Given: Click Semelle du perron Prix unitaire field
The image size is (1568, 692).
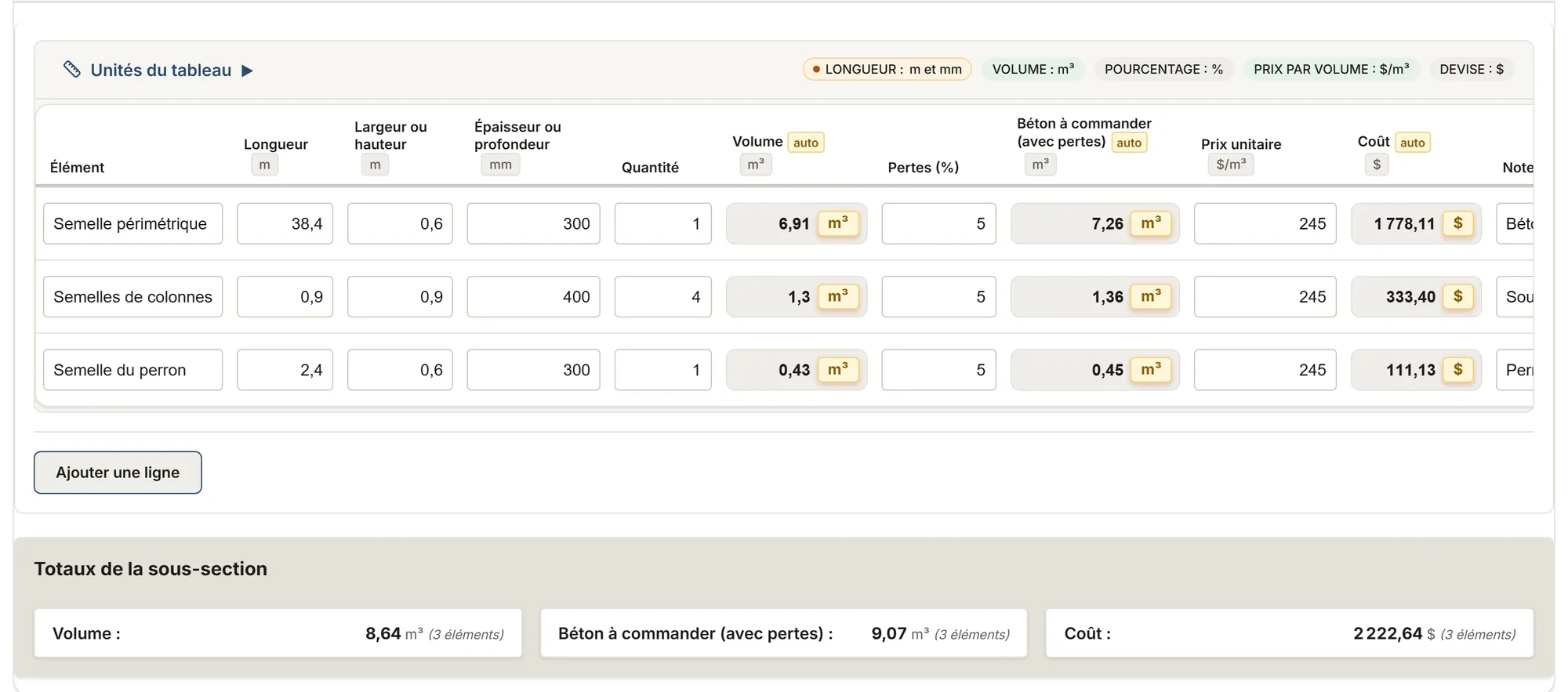Looking at the screenshot, I should [1265, 369].
